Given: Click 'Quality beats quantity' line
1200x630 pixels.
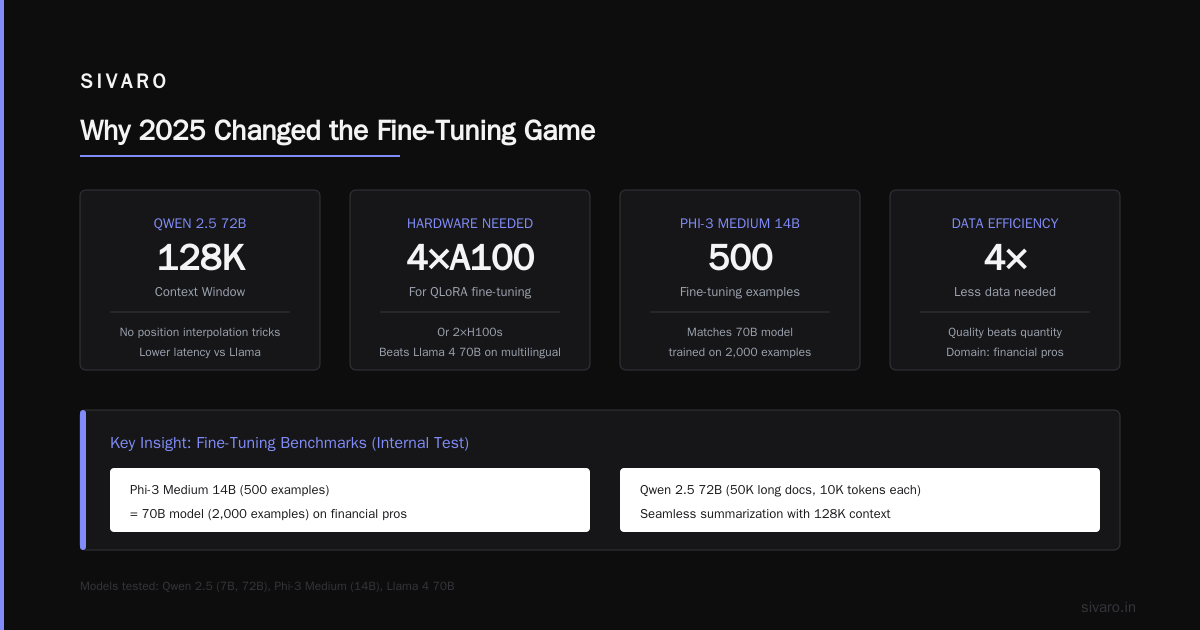Looking at the screenshot, I should pyautogui.click(x=1005, y=332).
